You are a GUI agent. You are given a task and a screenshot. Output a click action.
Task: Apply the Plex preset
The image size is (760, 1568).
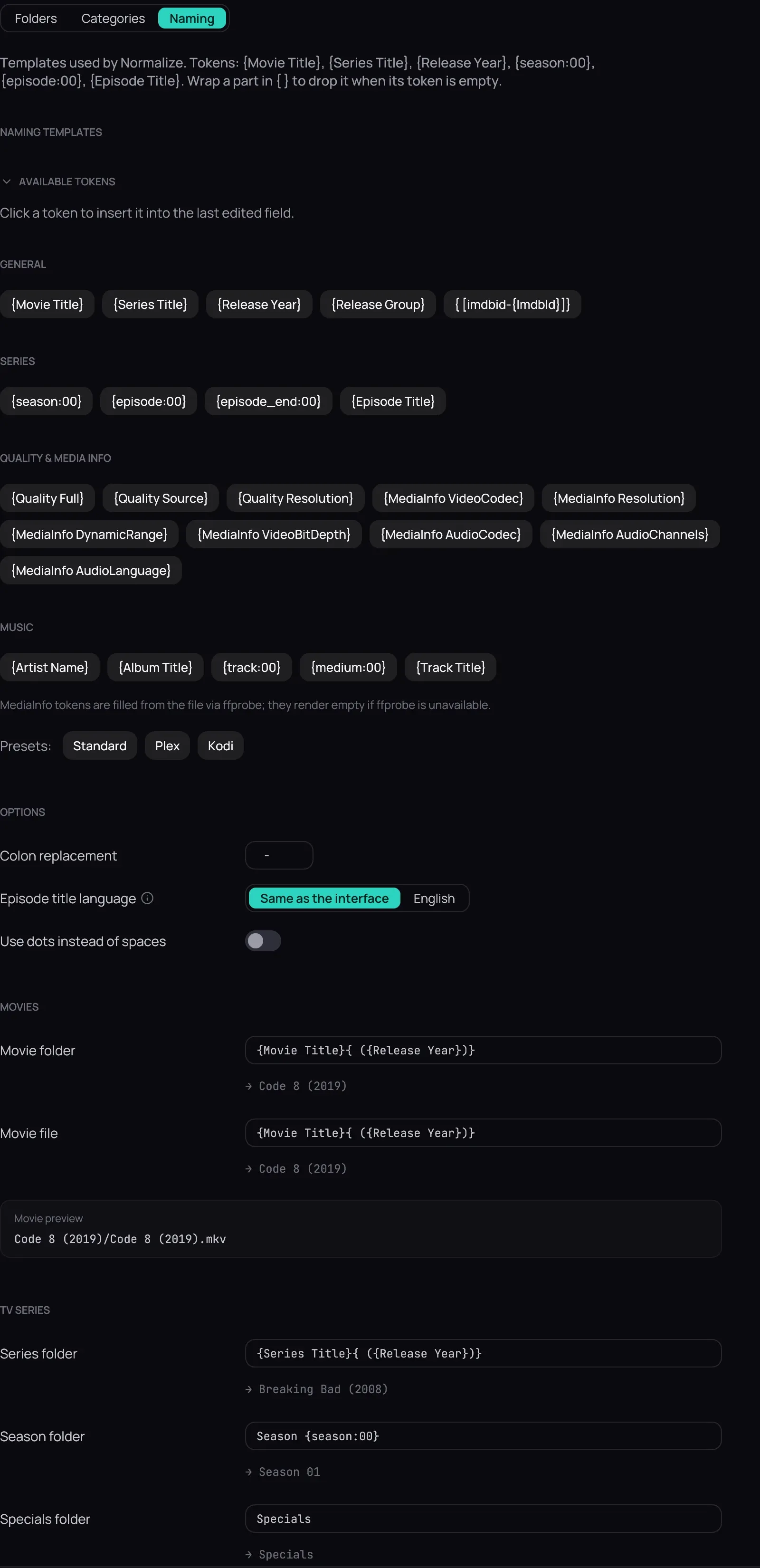click(167, 746)
